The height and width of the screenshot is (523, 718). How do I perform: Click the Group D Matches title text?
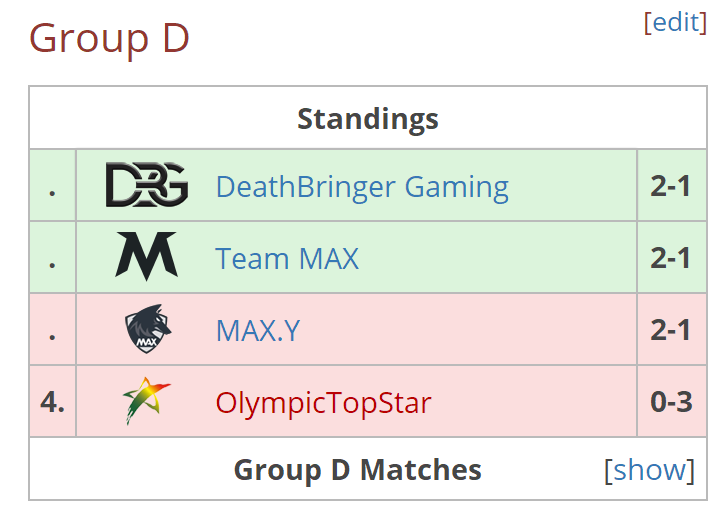click(358, 470)
